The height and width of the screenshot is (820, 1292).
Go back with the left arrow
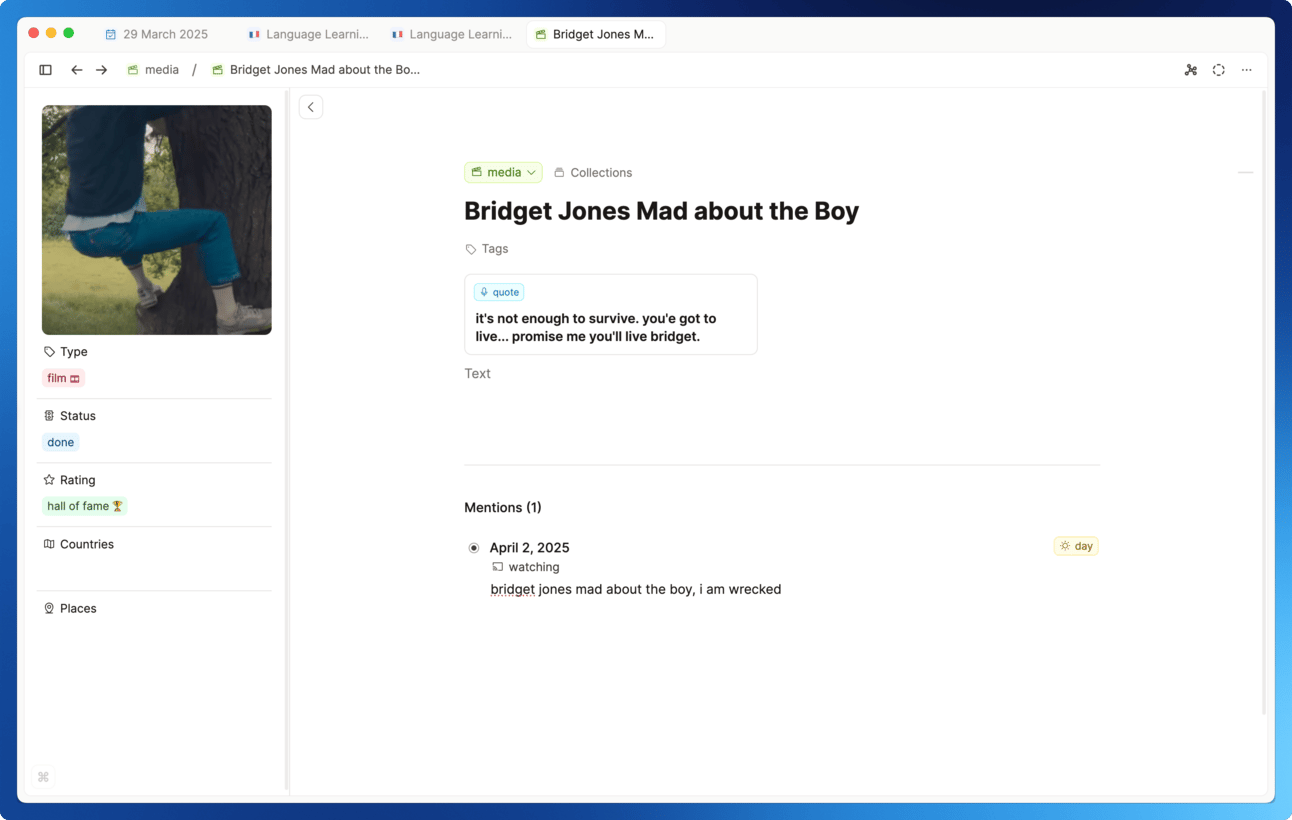click(76, 70)
